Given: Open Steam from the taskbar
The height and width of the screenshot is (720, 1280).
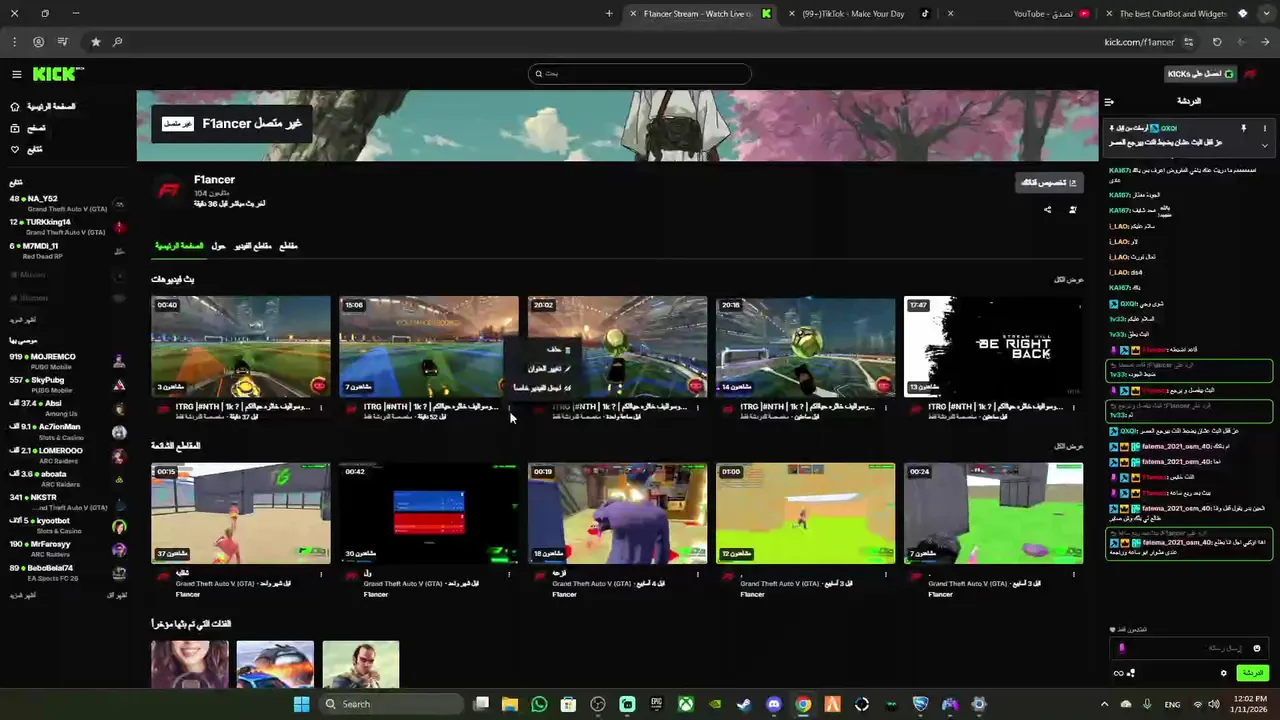Looking at the screenshot, I should (x=744, y=704).
